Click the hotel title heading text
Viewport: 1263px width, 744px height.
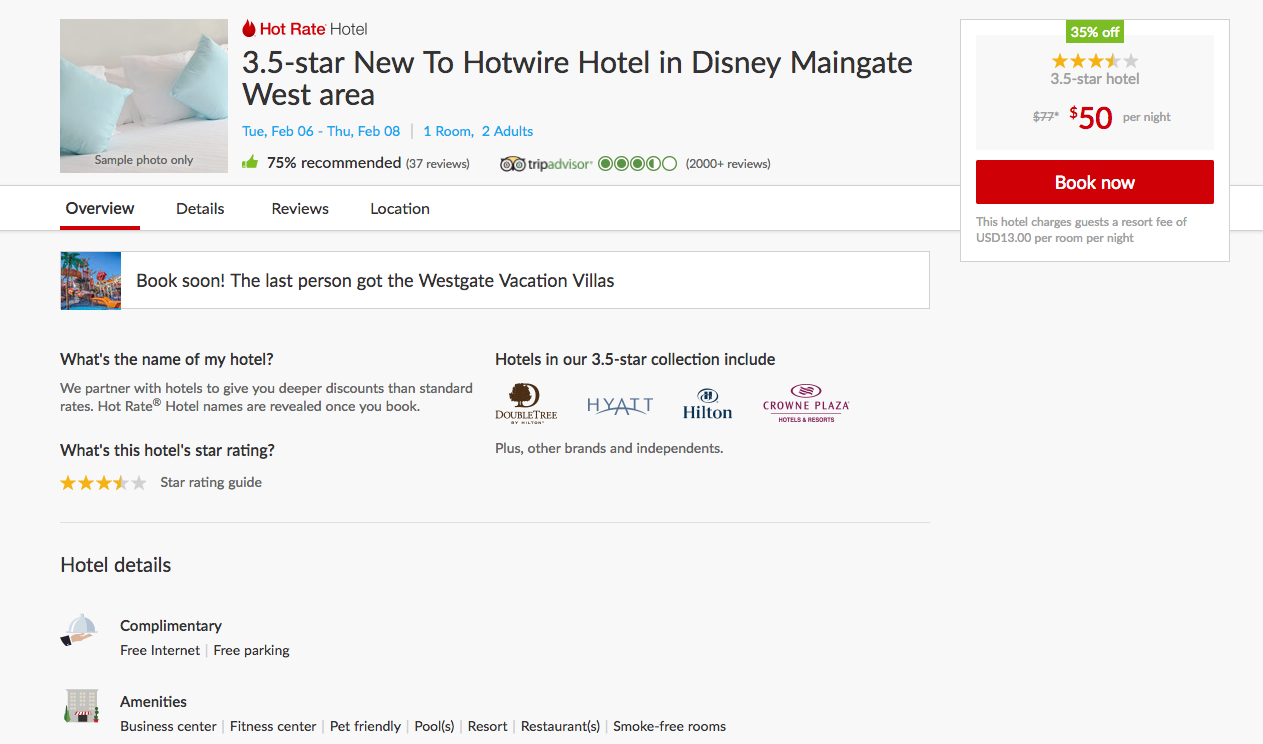coord(577,78)
